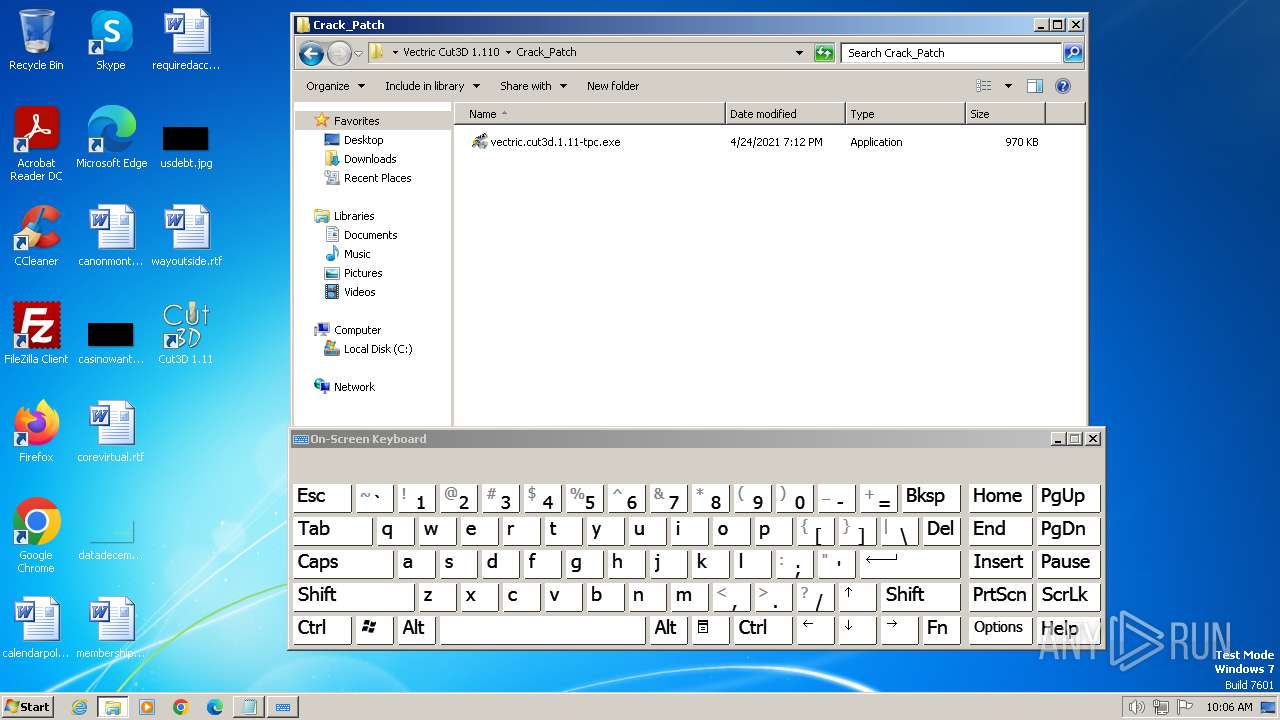Click the search magnifier icon
Image resolution: width=1280 pixels, height=720 pixels.
[1072, 53]
